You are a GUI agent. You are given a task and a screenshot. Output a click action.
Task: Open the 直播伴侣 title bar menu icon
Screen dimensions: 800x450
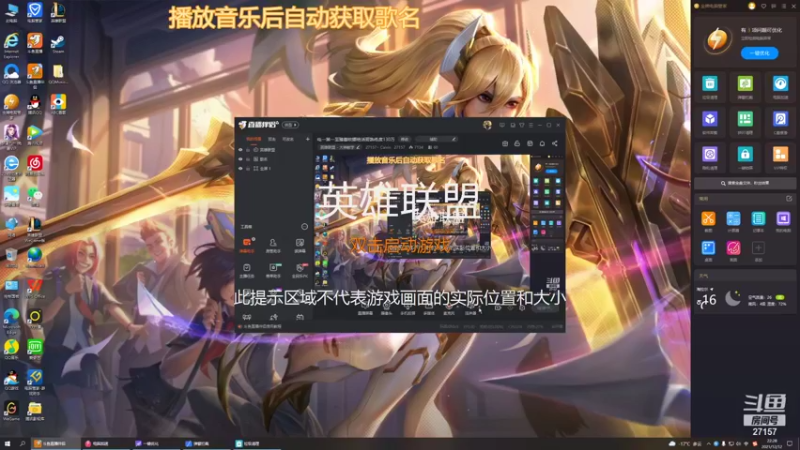pyautogui.click(x=531, y=125)
